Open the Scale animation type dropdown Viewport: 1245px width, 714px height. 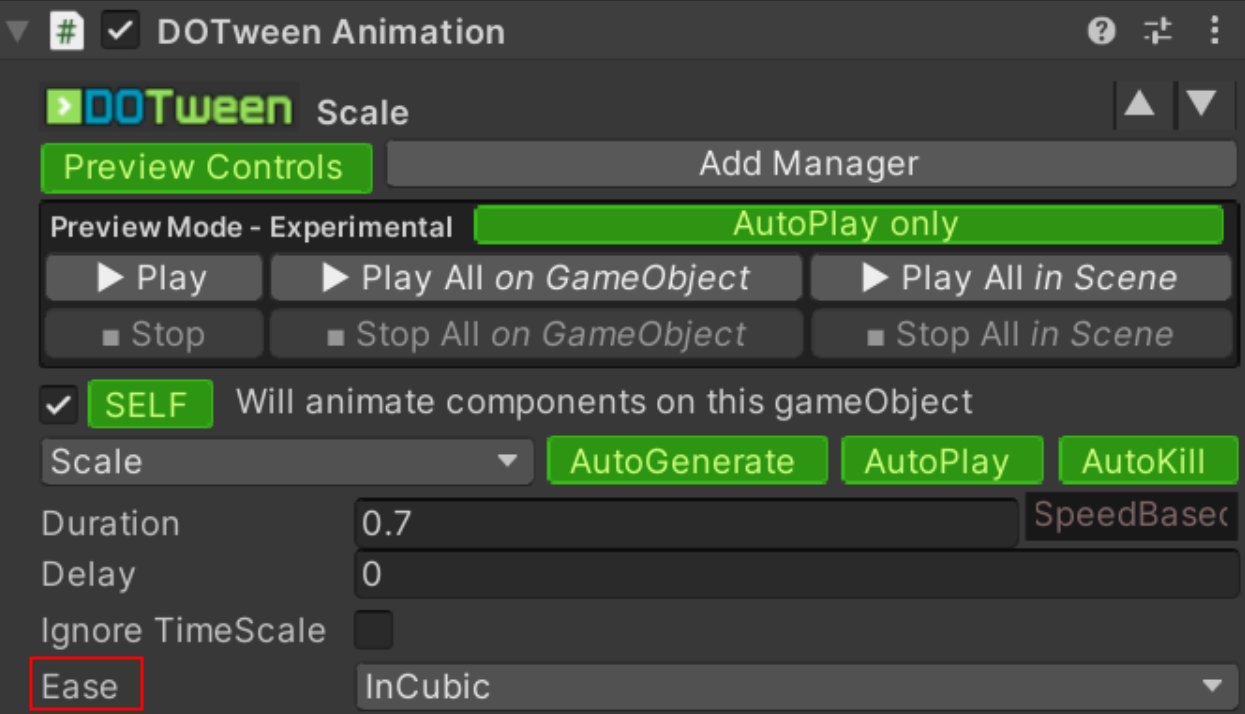tap(287, 462)
